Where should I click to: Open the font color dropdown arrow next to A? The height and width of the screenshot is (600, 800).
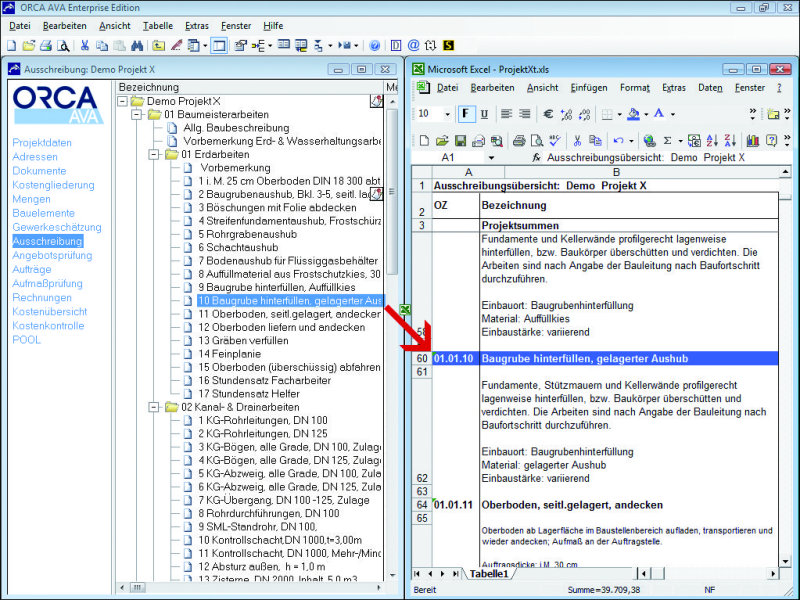click(673, 114)
